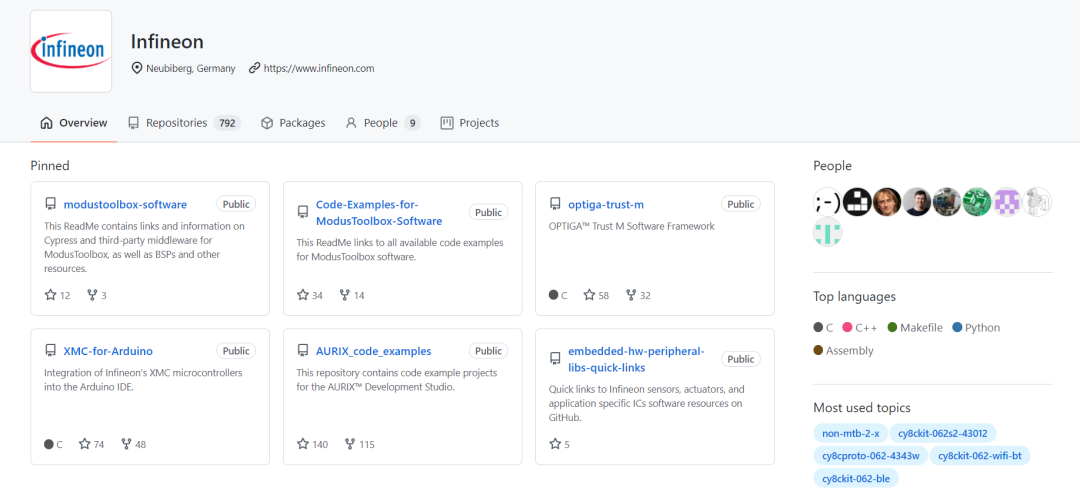
Task: Visit the https://www.infineon.com website link
Action: [319, 68]
